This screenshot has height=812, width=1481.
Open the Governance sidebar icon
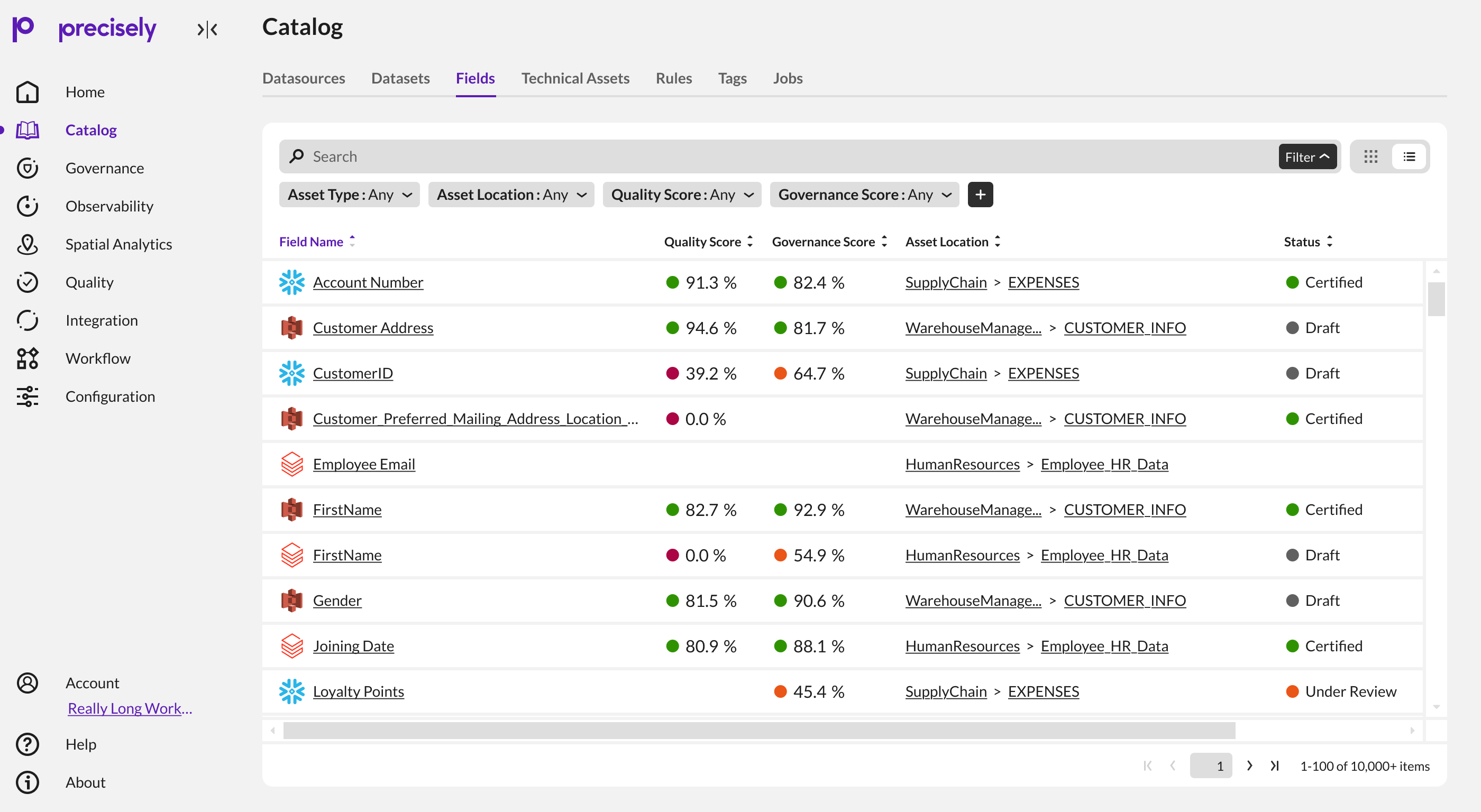click(27, 168)
